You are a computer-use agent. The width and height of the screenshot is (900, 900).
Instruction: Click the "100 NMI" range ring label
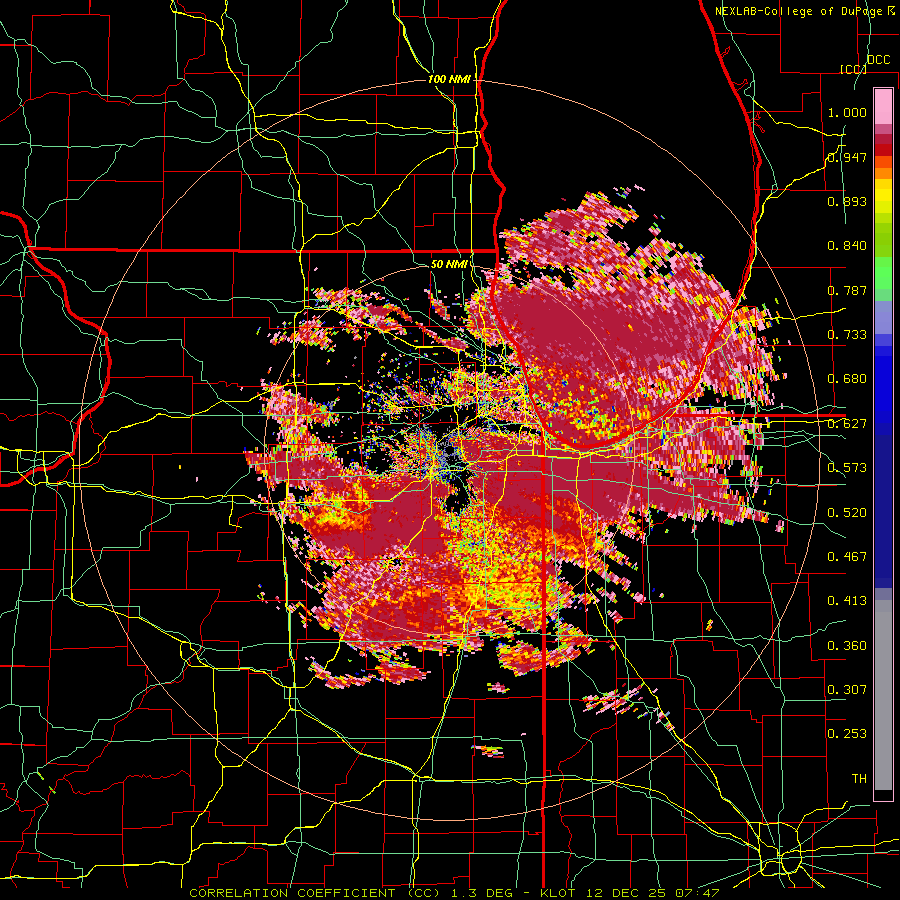coord(449,79)
